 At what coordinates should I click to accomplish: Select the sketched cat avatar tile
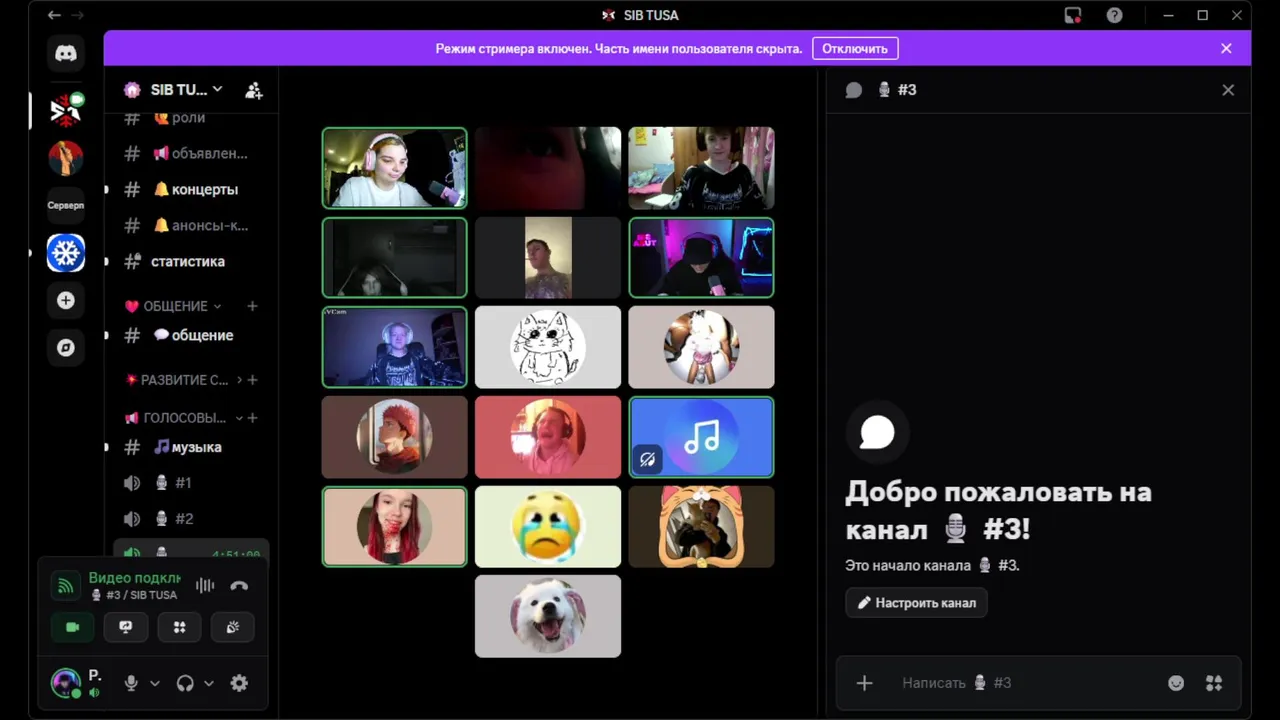(x=548, y=347)
